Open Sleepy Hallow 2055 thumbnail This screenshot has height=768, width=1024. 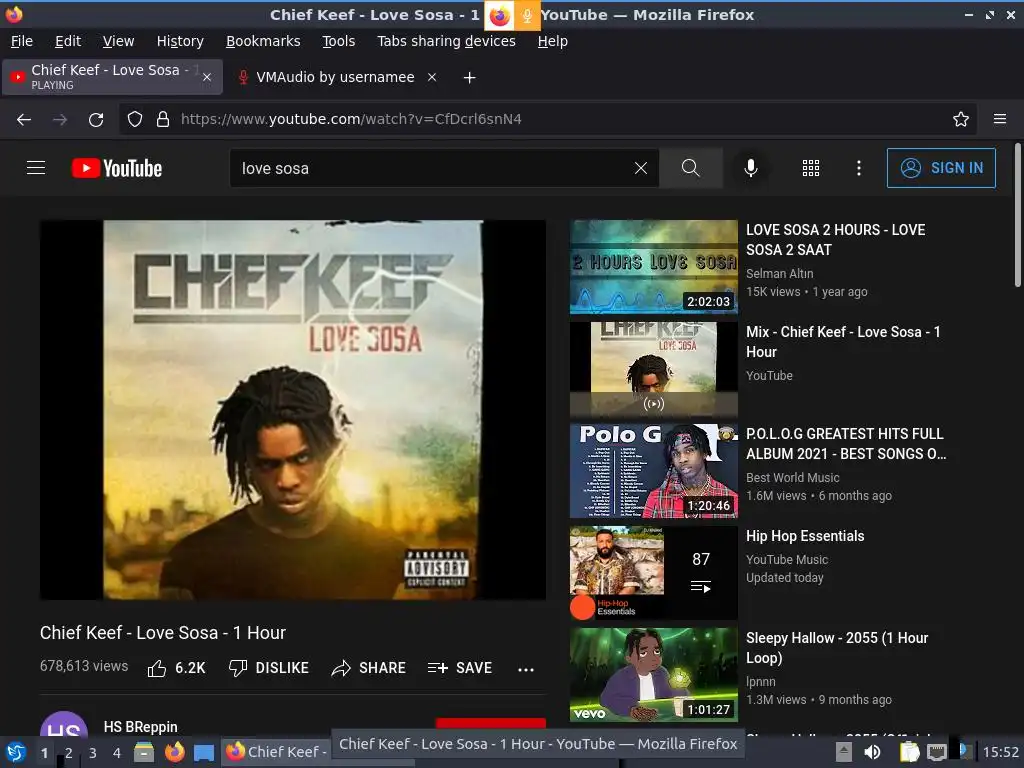point(654,675)
